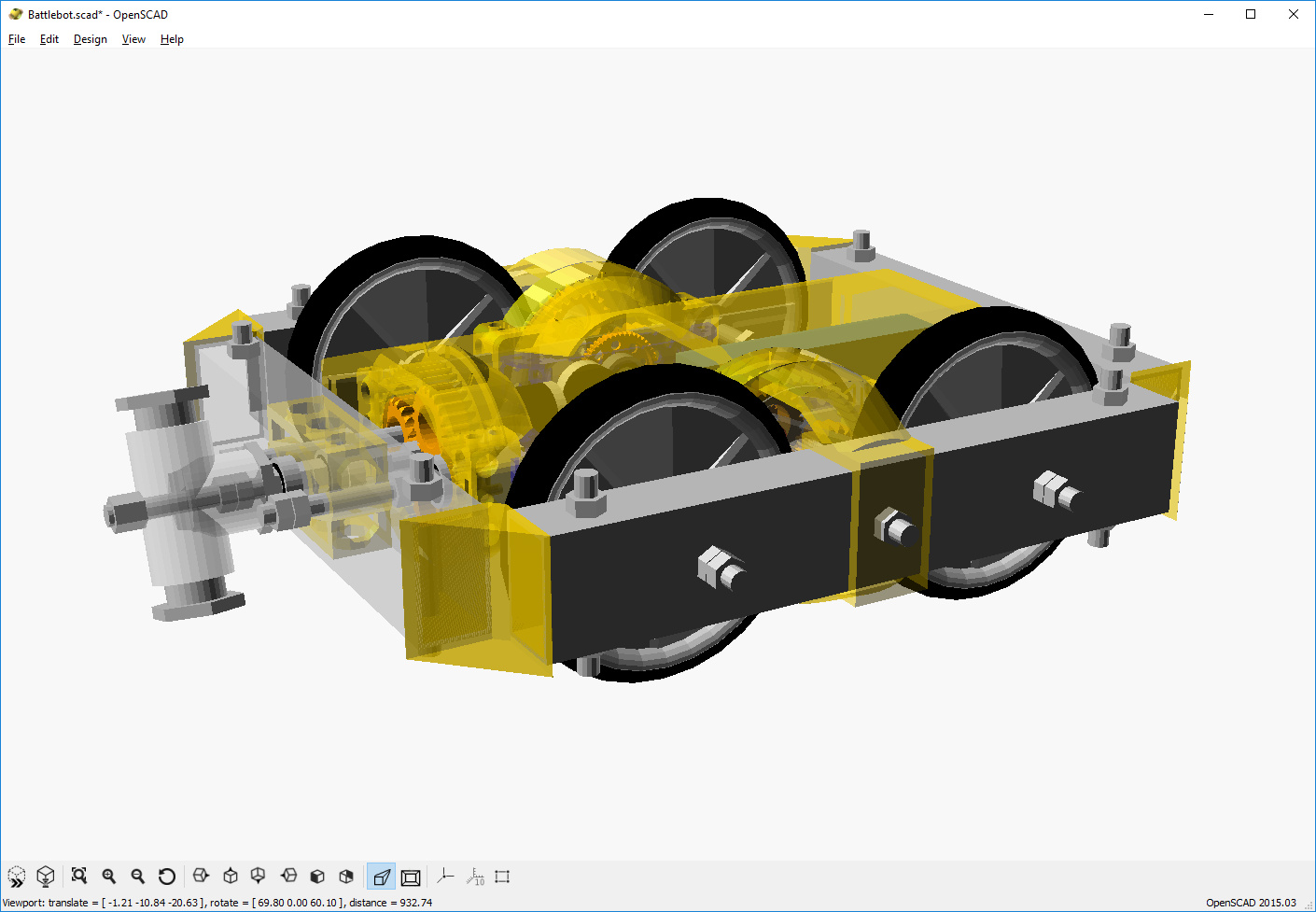Switch to the Bottom view cube icon
The width and height of the screenshot is (1316, 912).
pyautogui.click(x=259, y=877)
